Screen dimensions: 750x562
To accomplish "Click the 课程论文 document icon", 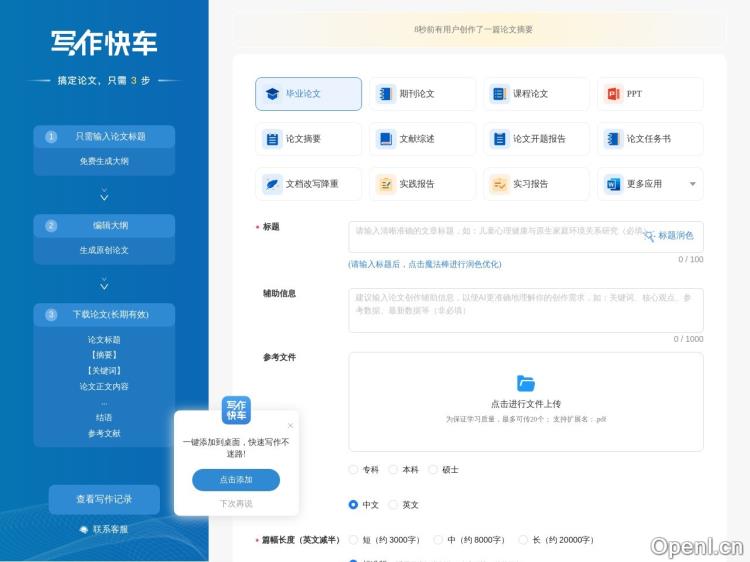I will pos(499,94).
